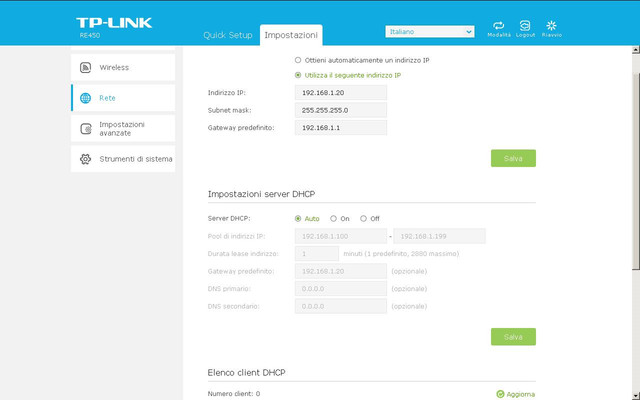Click the Durata lease indirizzo field
640x400 pixels.
(x=317, y=254)
